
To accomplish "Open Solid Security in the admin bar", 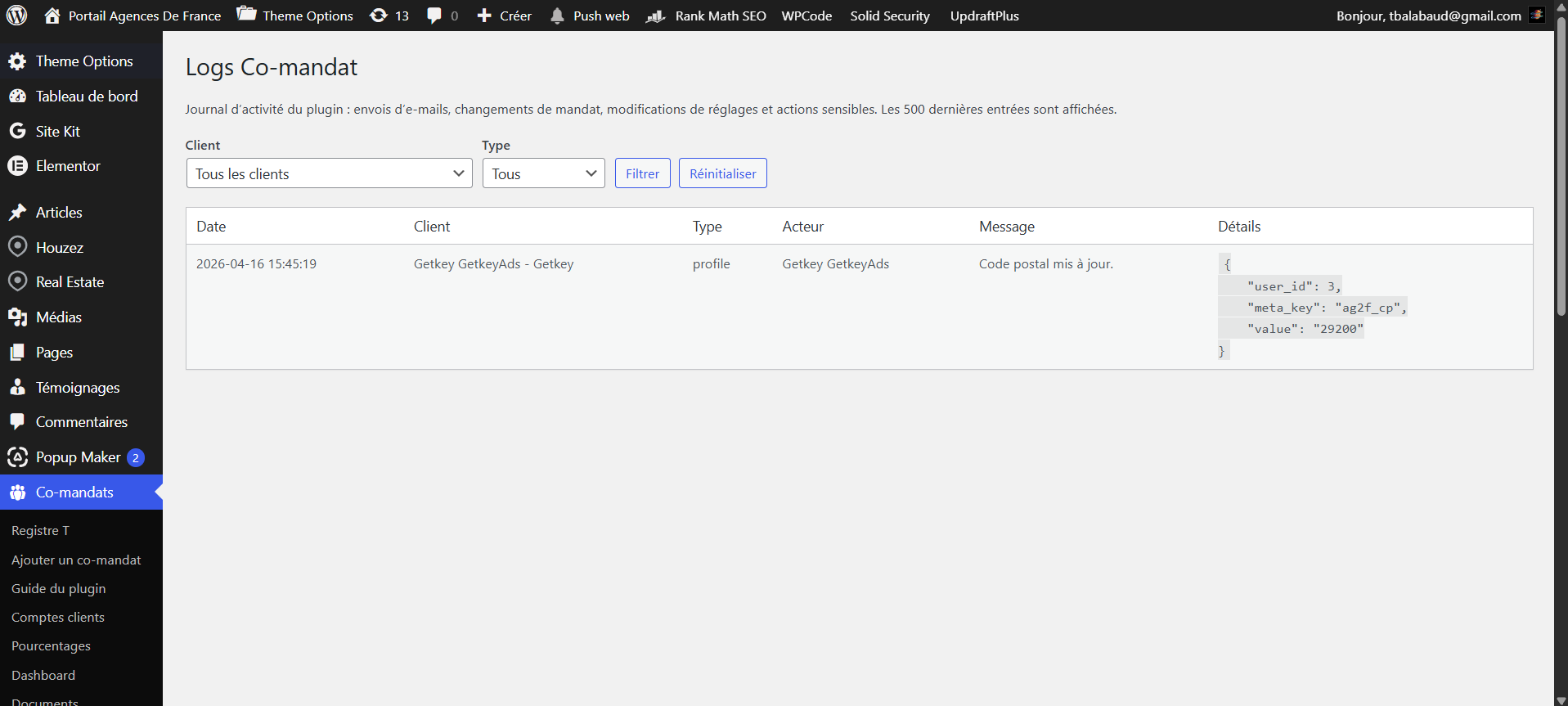I will (890, 16).
